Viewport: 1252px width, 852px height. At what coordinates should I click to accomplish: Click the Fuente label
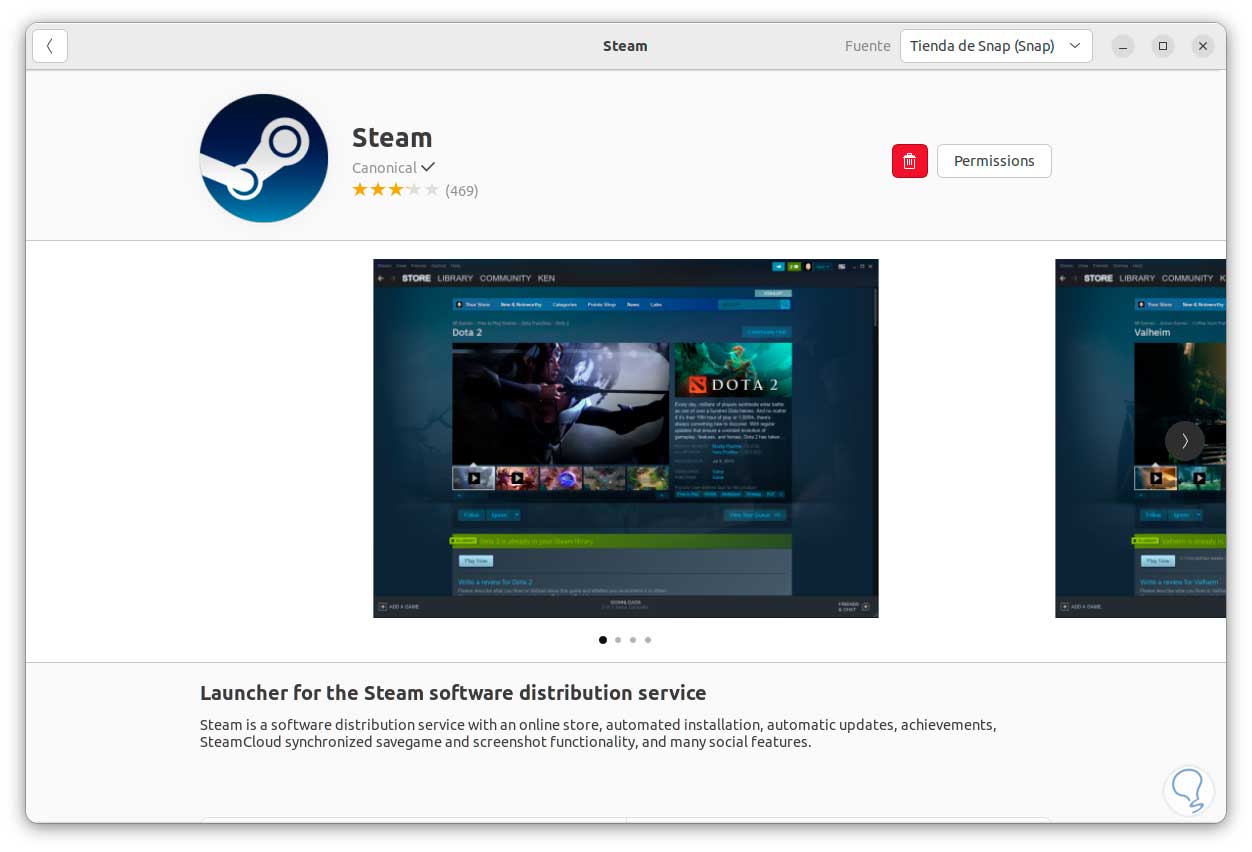coord(867,46)
